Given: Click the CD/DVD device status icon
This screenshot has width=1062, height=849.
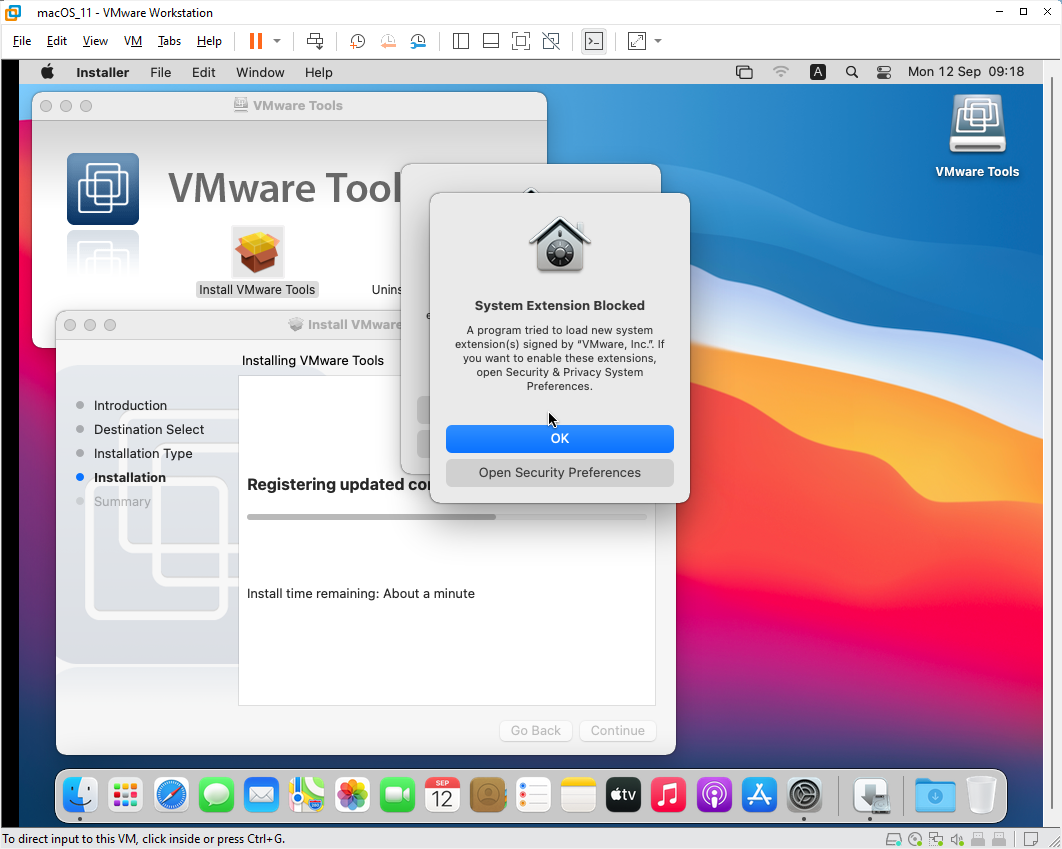Looking at the screenshot, I should [x=915, y=840].
